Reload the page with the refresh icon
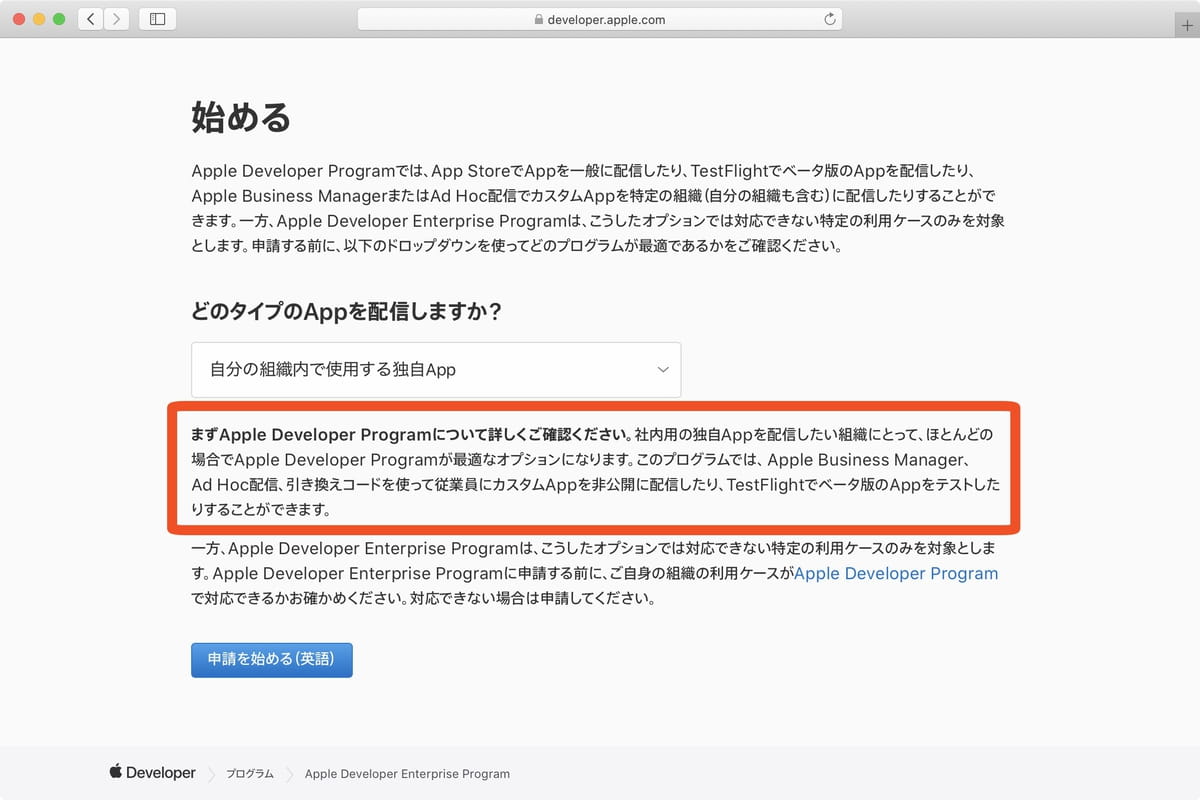The image size is (1200, 800). 829,19
